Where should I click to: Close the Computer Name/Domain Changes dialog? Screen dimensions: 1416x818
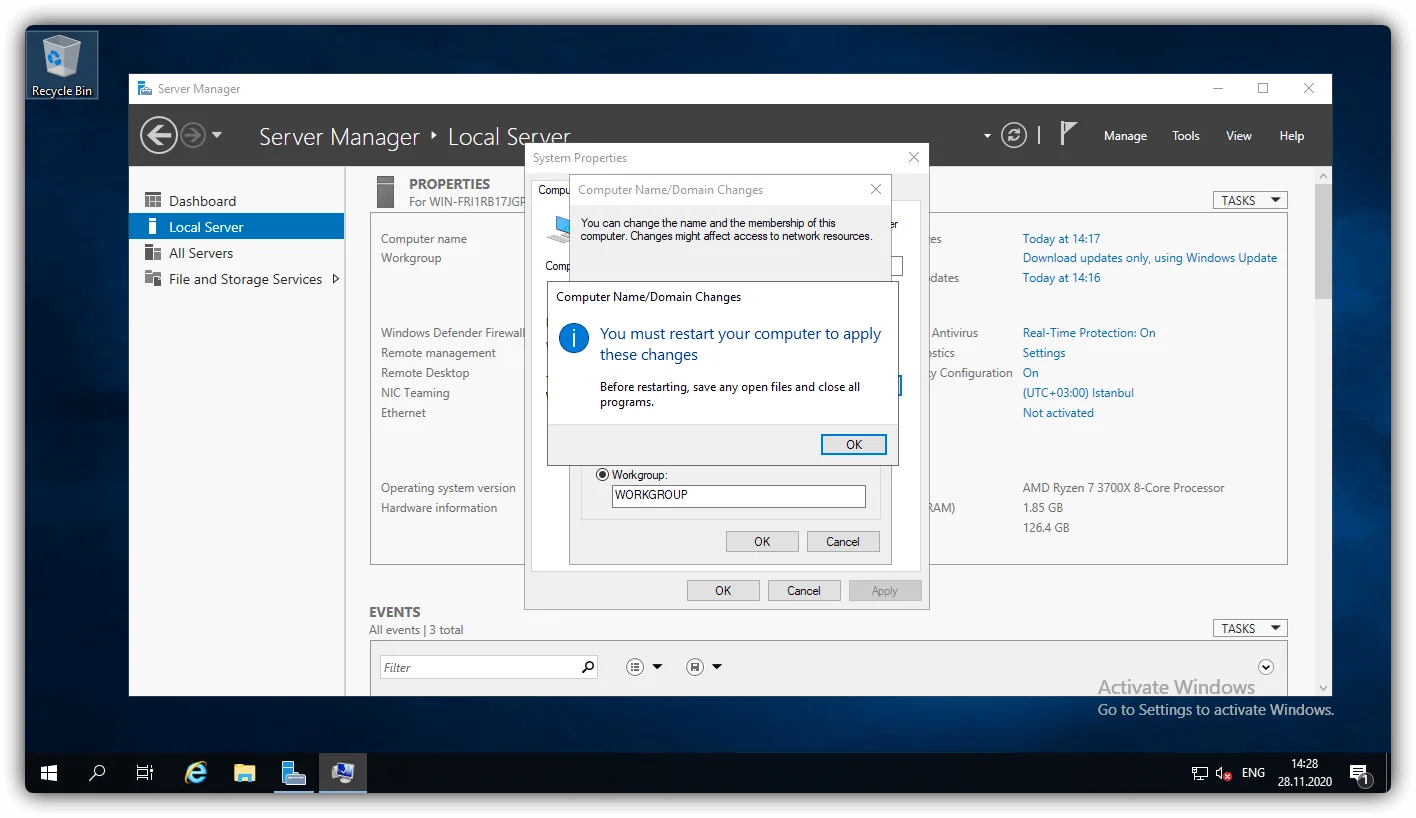click(876, 189)
